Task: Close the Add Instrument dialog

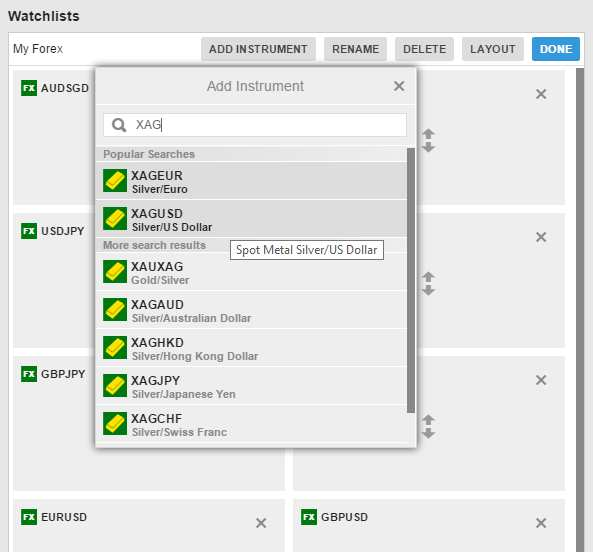Action: 399,86
